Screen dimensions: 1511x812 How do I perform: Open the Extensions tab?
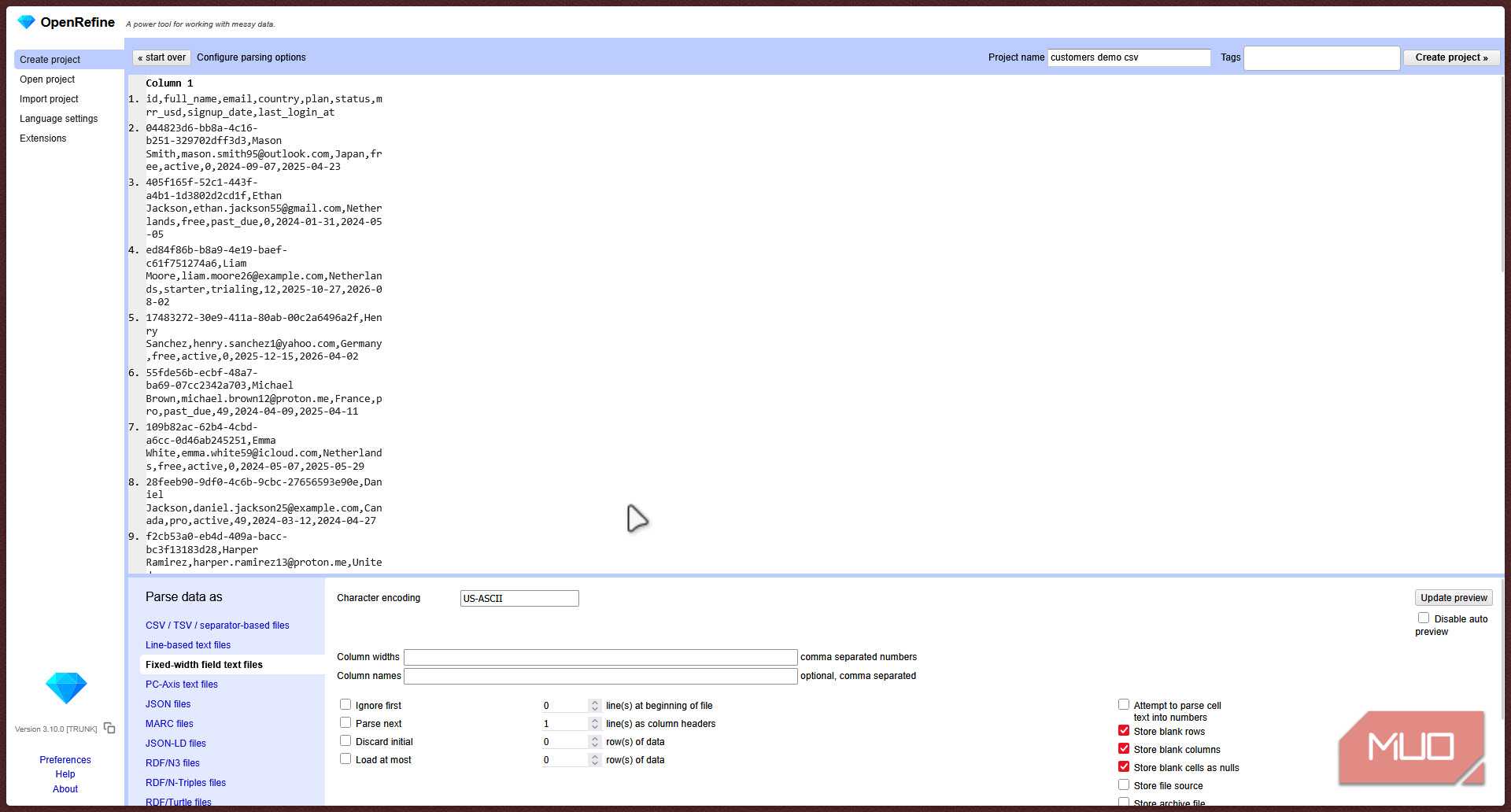coord(42,138)
